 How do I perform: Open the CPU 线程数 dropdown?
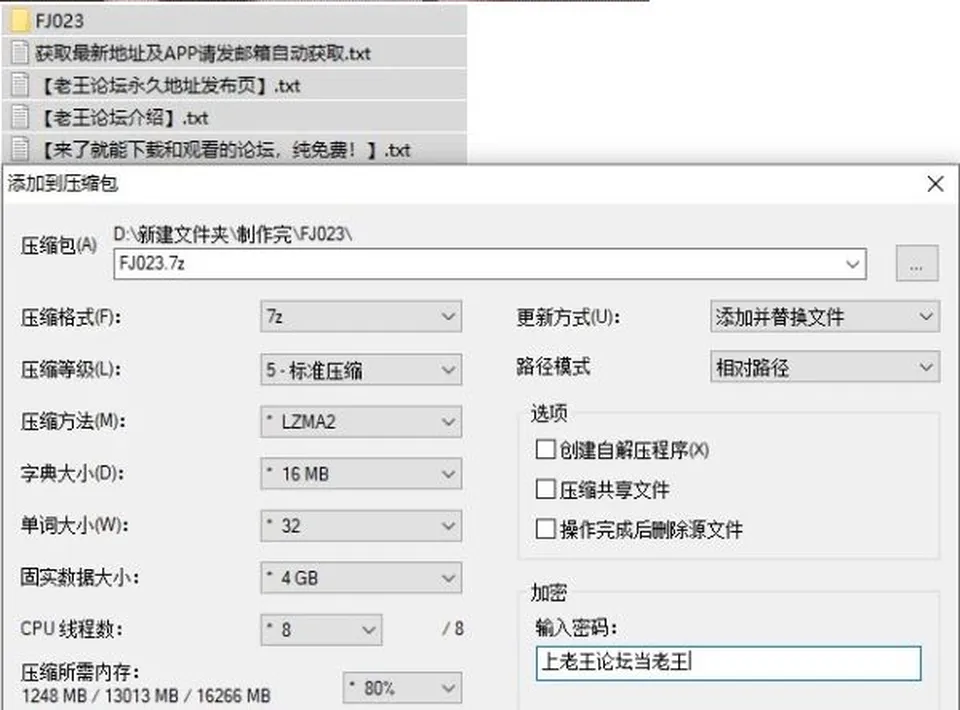pos(321,630)
